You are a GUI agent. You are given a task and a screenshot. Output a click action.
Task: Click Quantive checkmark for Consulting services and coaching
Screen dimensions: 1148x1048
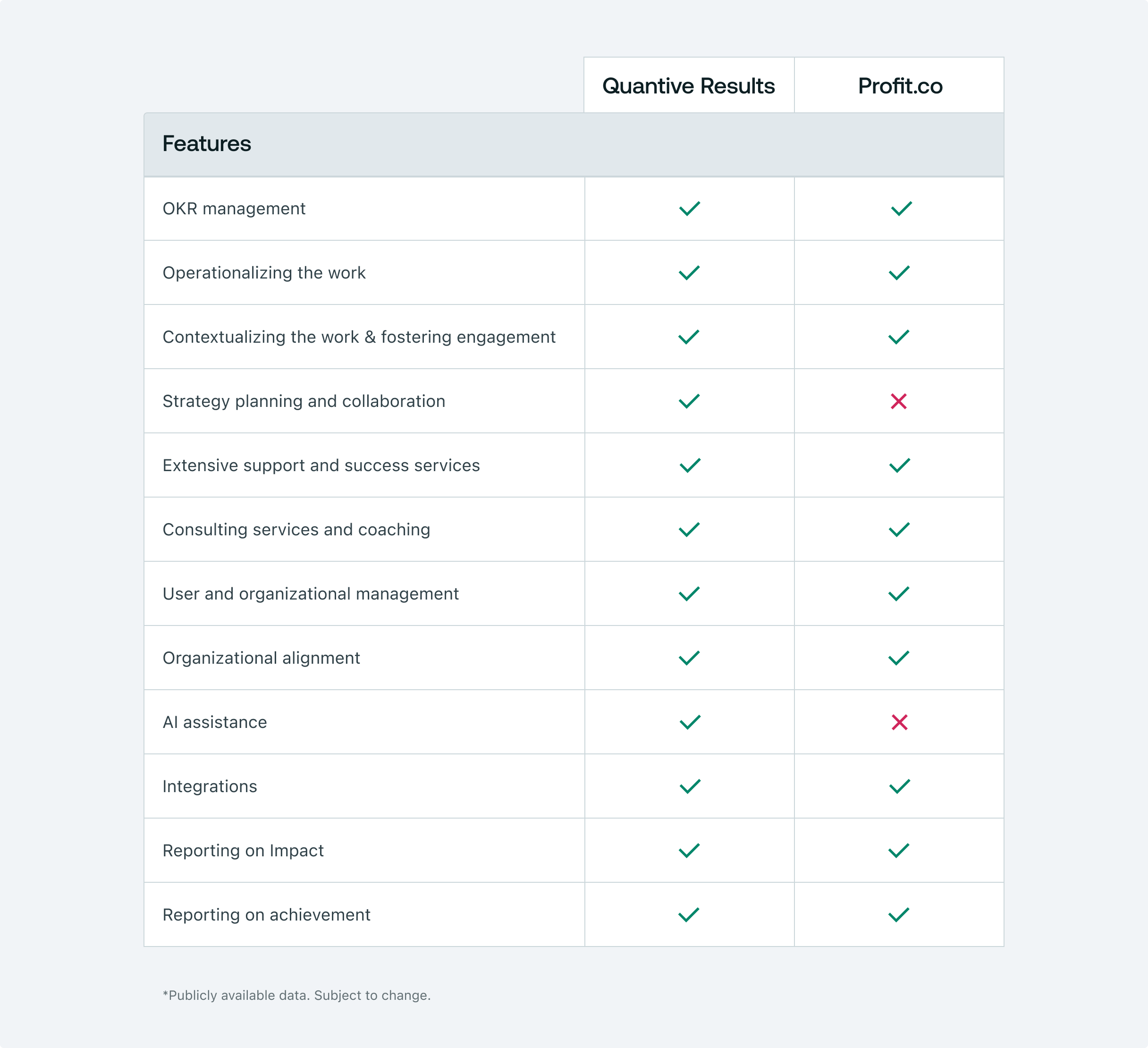coord(689,530)
